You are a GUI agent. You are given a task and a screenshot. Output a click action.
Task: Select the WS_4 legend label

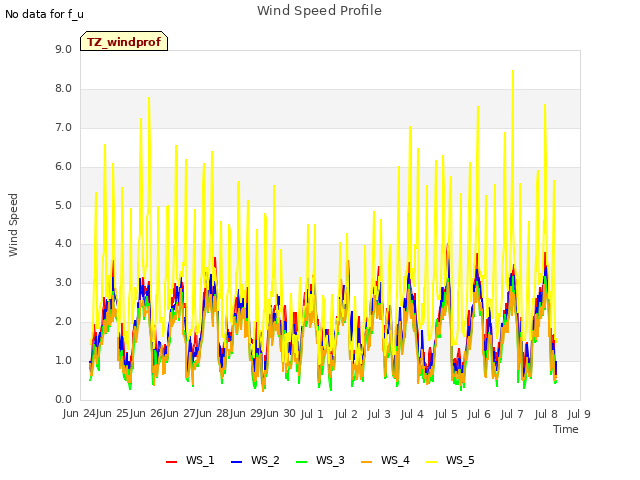point(395,460)
